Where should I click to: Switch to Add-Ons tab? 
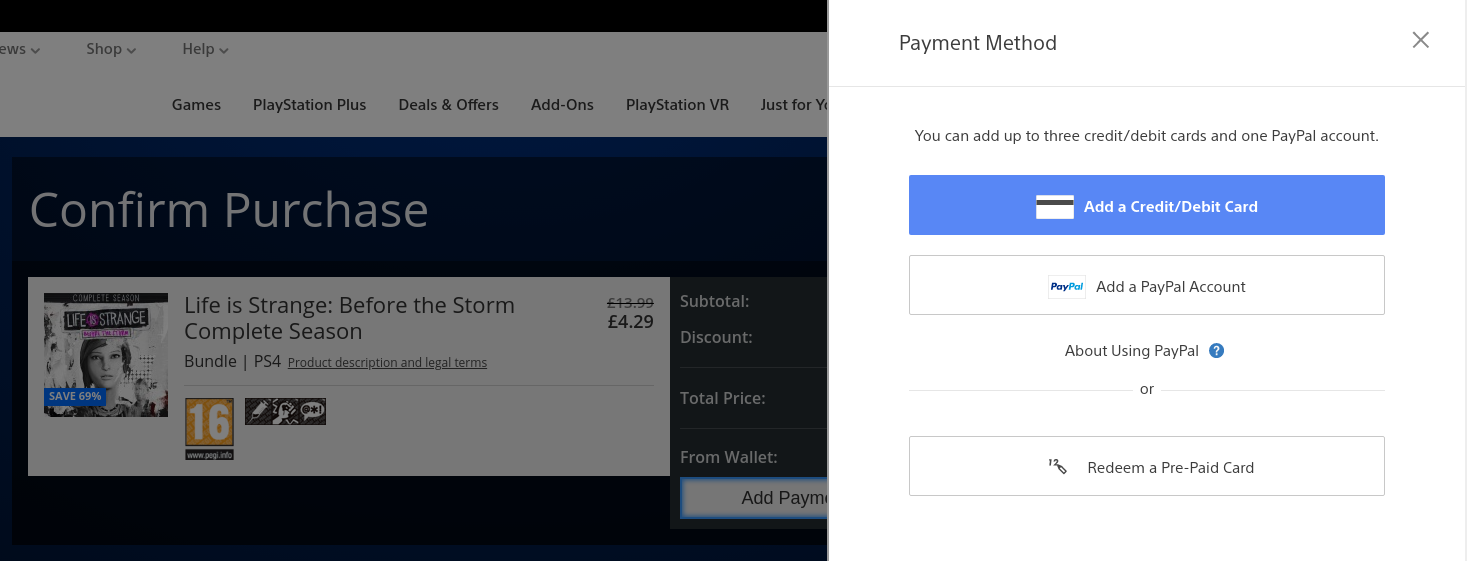click(x=562, y=105)
